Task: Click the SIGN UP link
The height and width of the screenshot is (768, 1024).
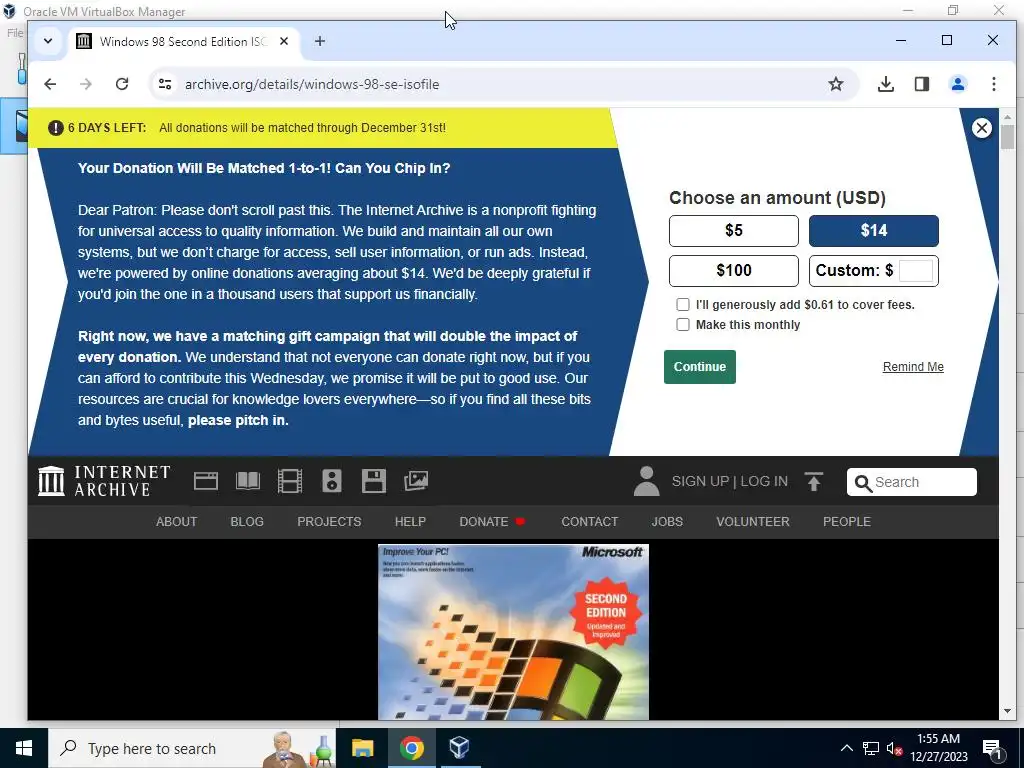Action: pyautogui.click(x=700, y=481)
